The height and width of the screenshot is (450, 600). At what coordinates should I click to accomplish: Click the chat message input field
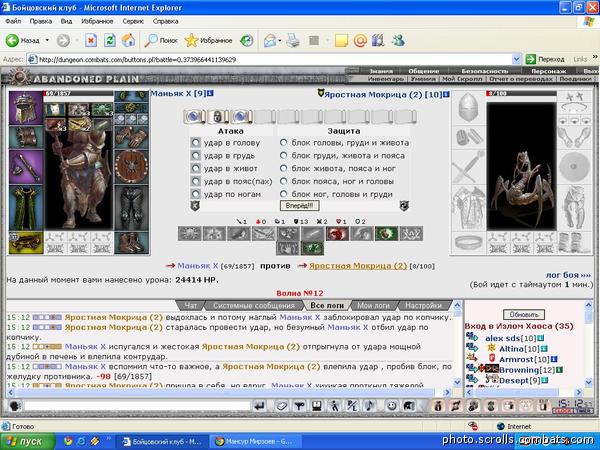(135, 405)
